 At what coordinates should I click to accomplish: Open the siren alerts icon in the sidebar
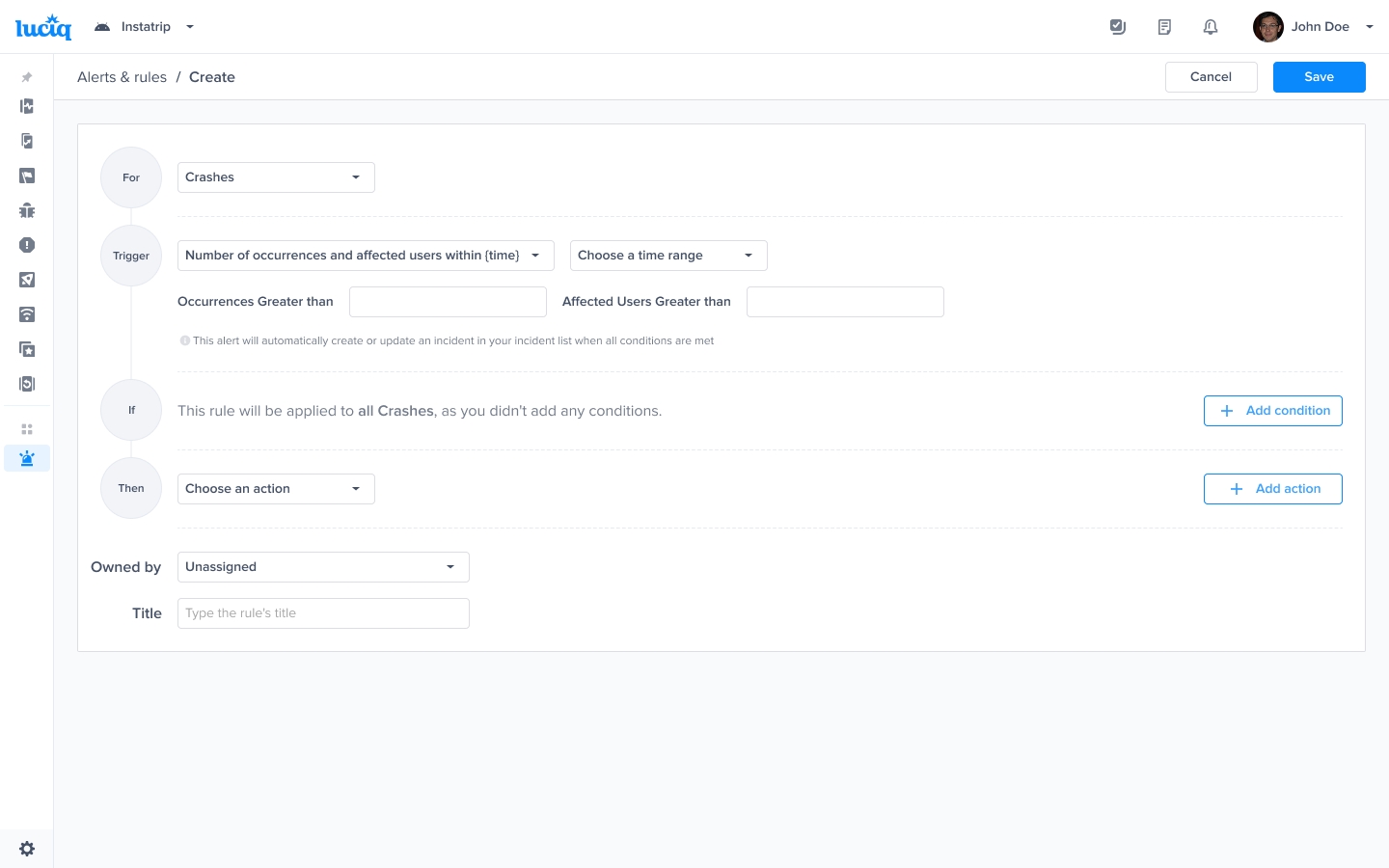[27, 458]
